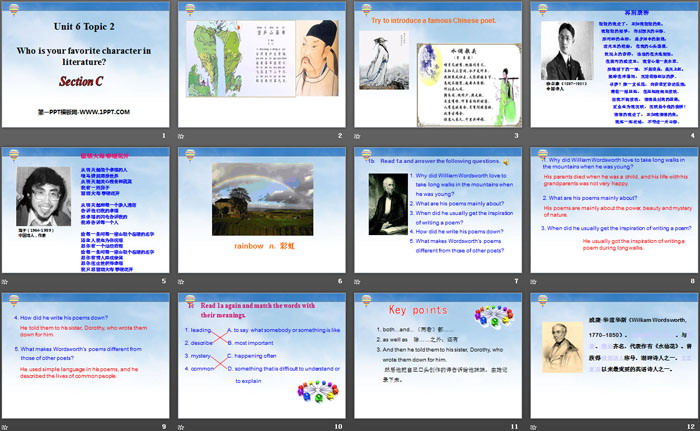Click the animation star icon under slide 8
Viewport: 700px width, 431px height.
(533, 281)
